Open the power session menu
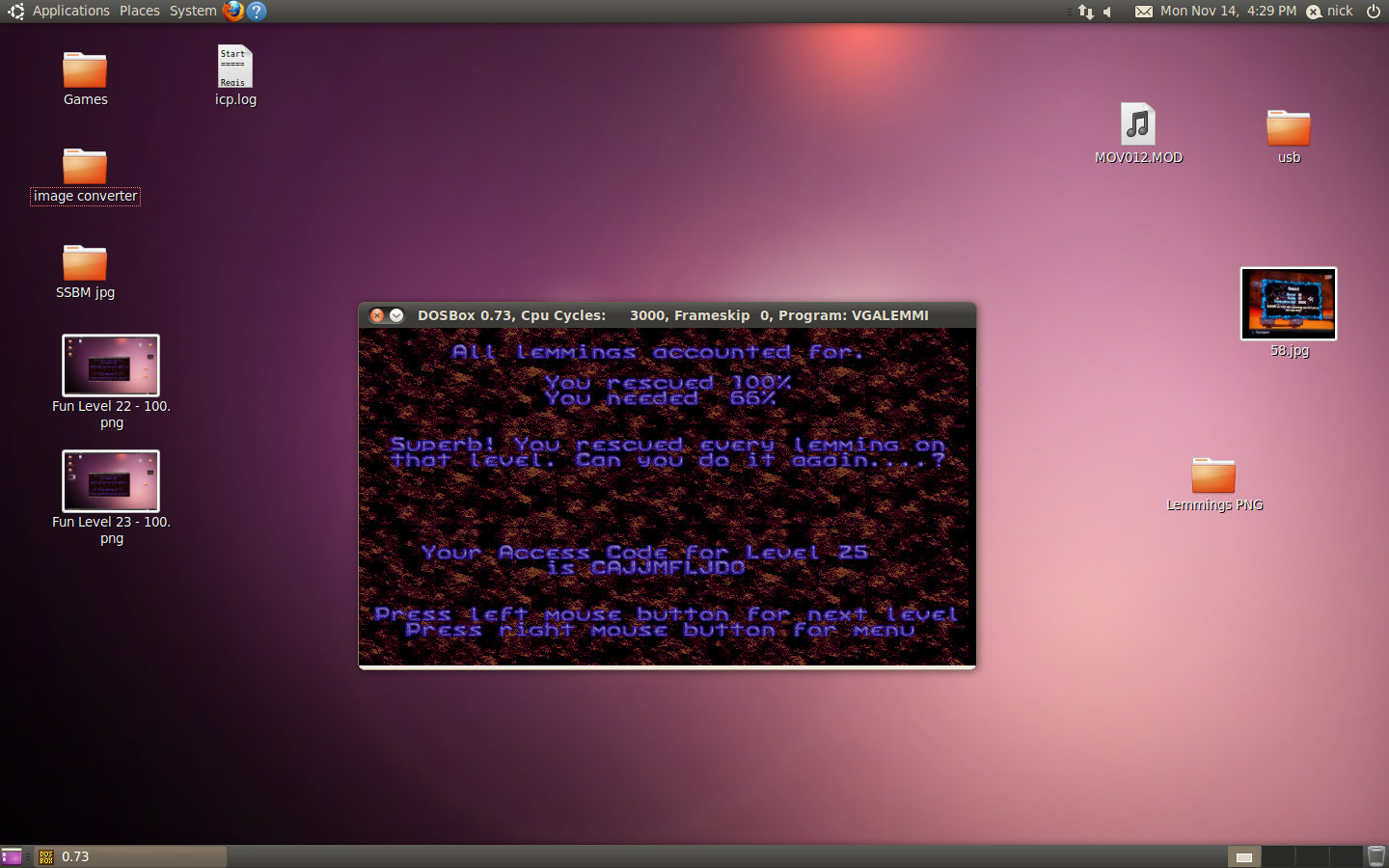 click(x=1374, y=11)
